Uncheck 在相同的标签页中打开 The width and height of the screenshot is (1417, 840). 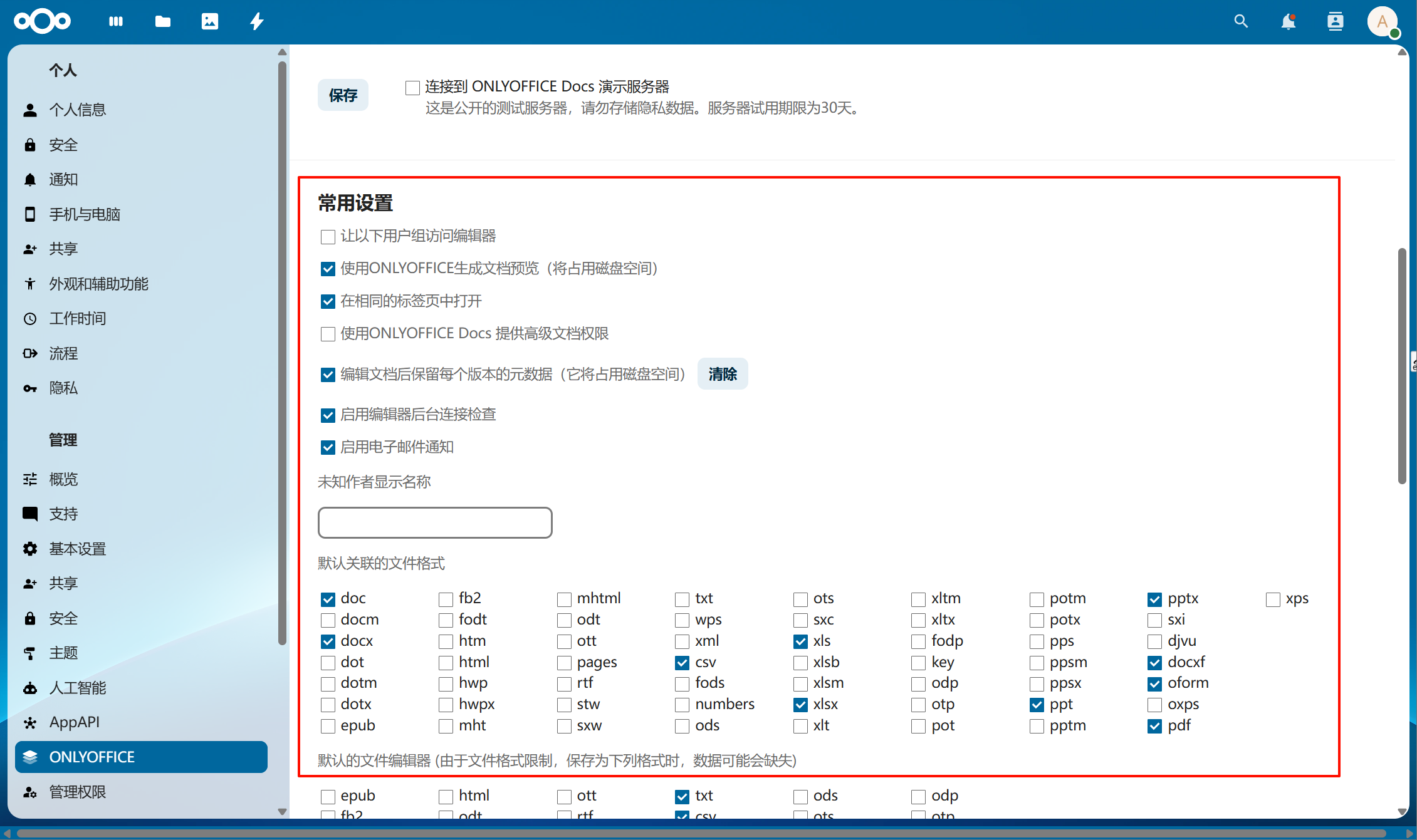[x=328, y=302]
